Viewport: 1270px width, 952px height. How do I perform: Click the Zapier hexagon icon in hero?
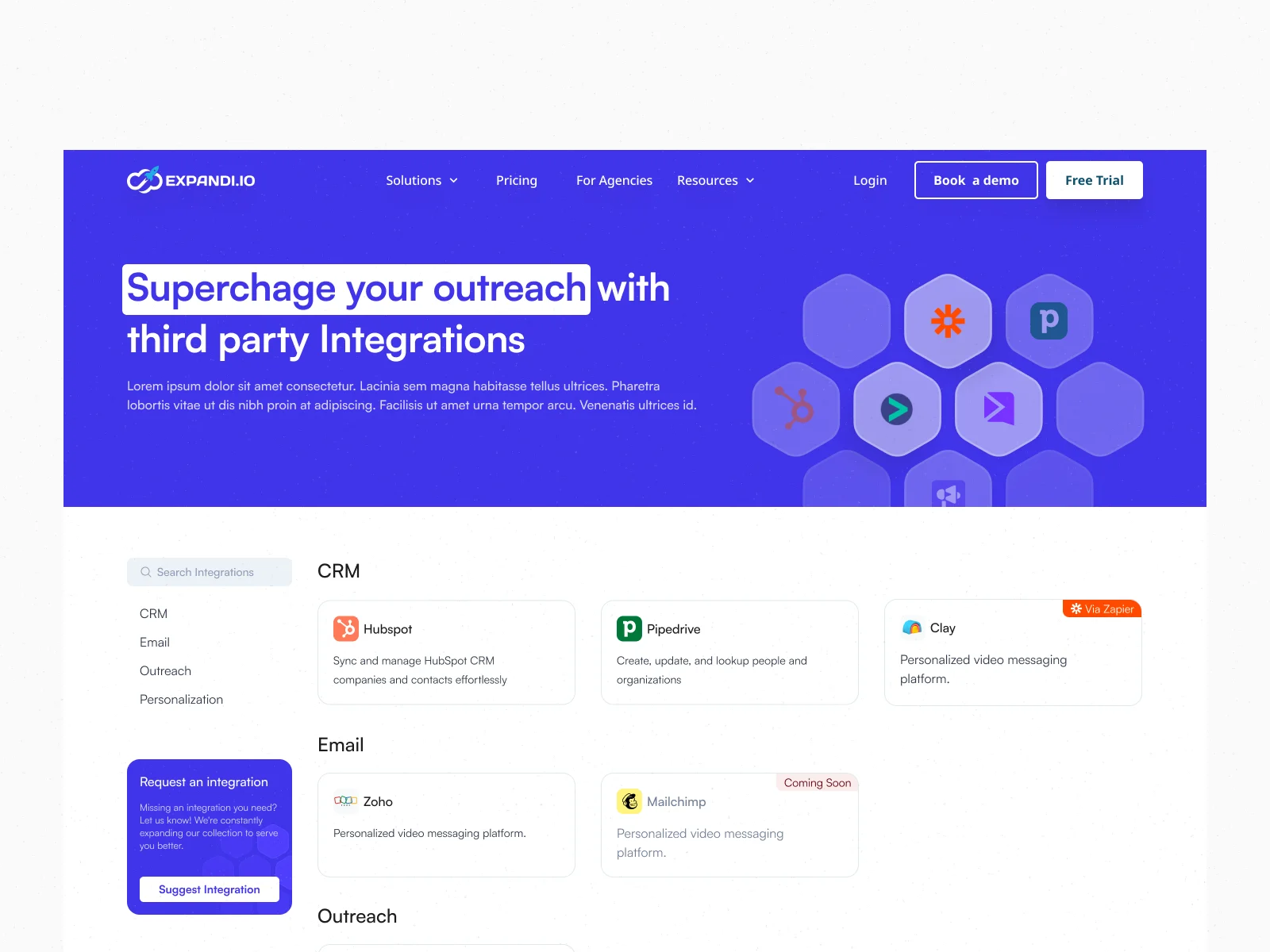[948, 321]
